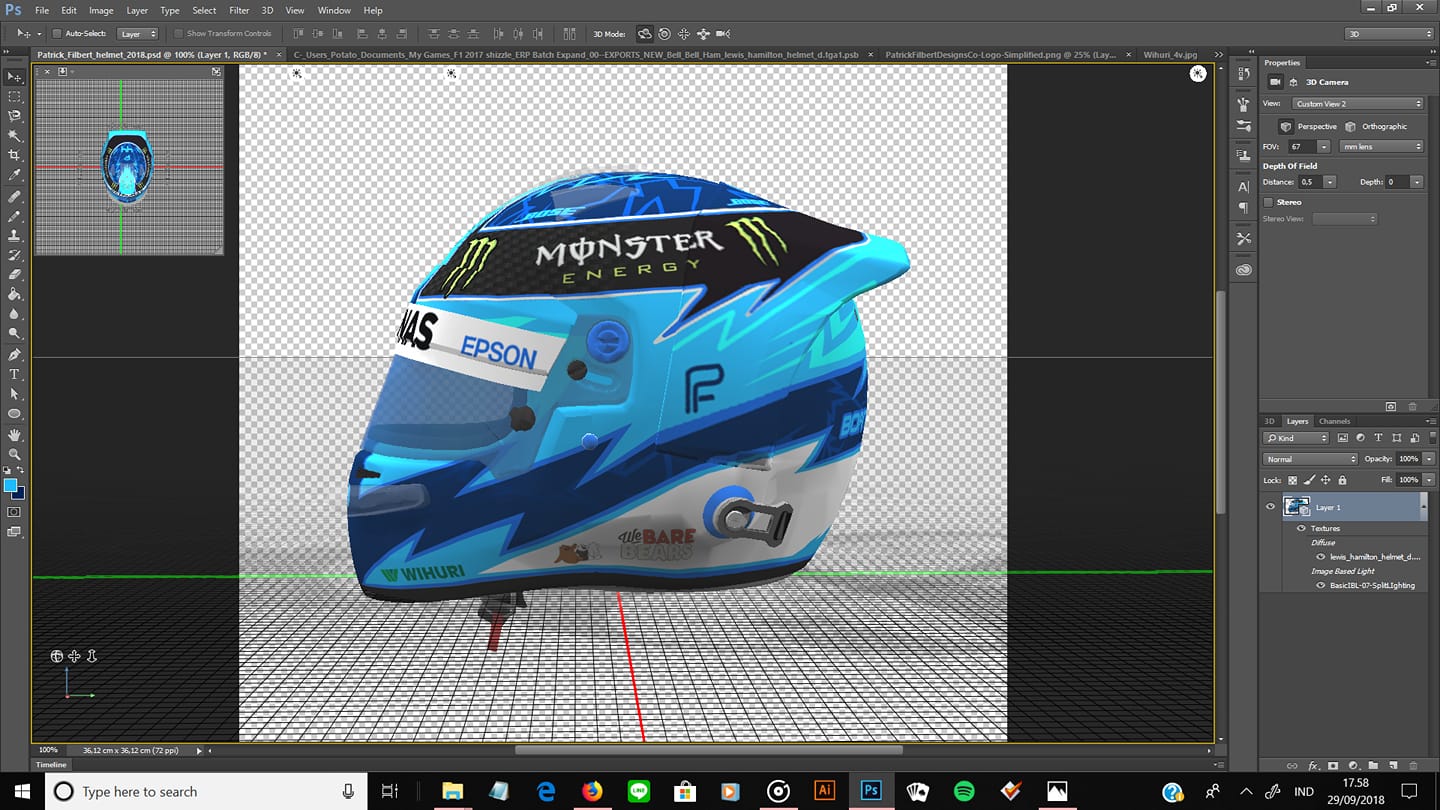Open the Depth value dropdown arrow
The image size is (1440, 810).
point(1417,182)
